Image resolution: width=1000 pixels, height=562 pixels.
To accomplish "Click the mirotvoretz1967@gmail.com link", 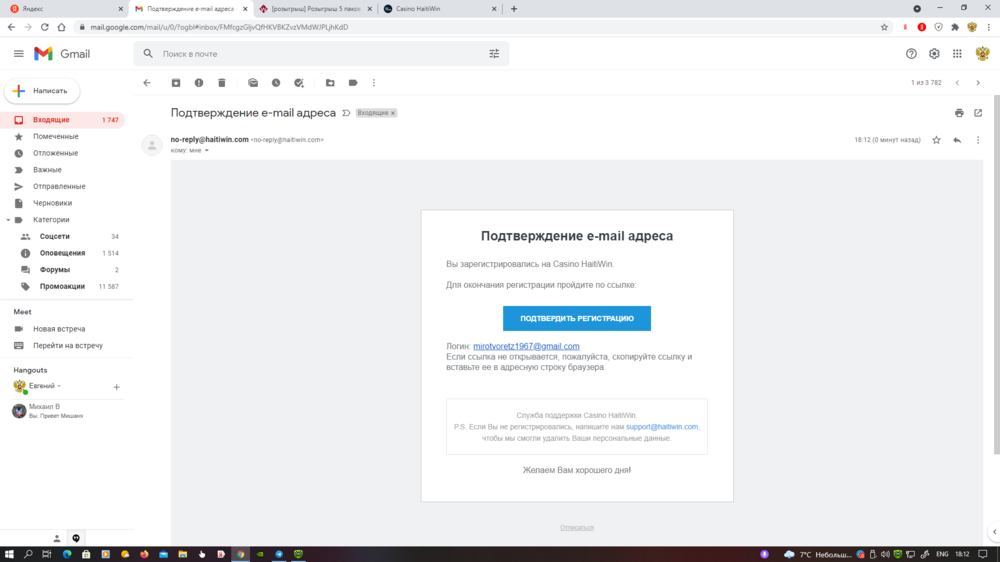I will point(526,346).
